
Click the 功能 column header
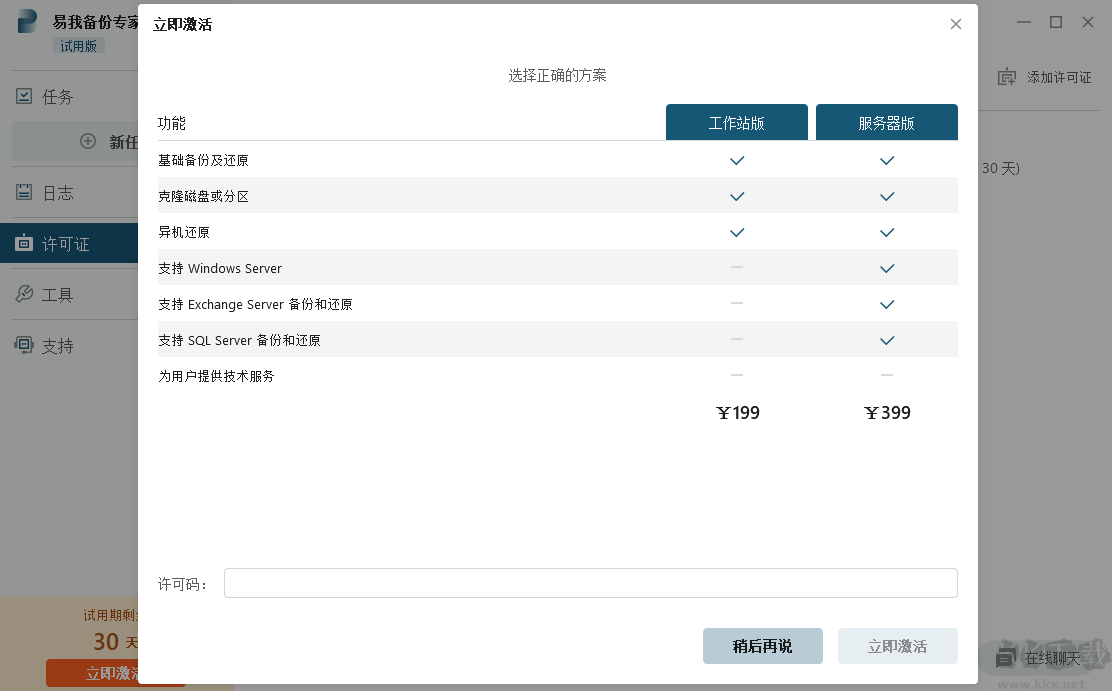coord(172,123)
